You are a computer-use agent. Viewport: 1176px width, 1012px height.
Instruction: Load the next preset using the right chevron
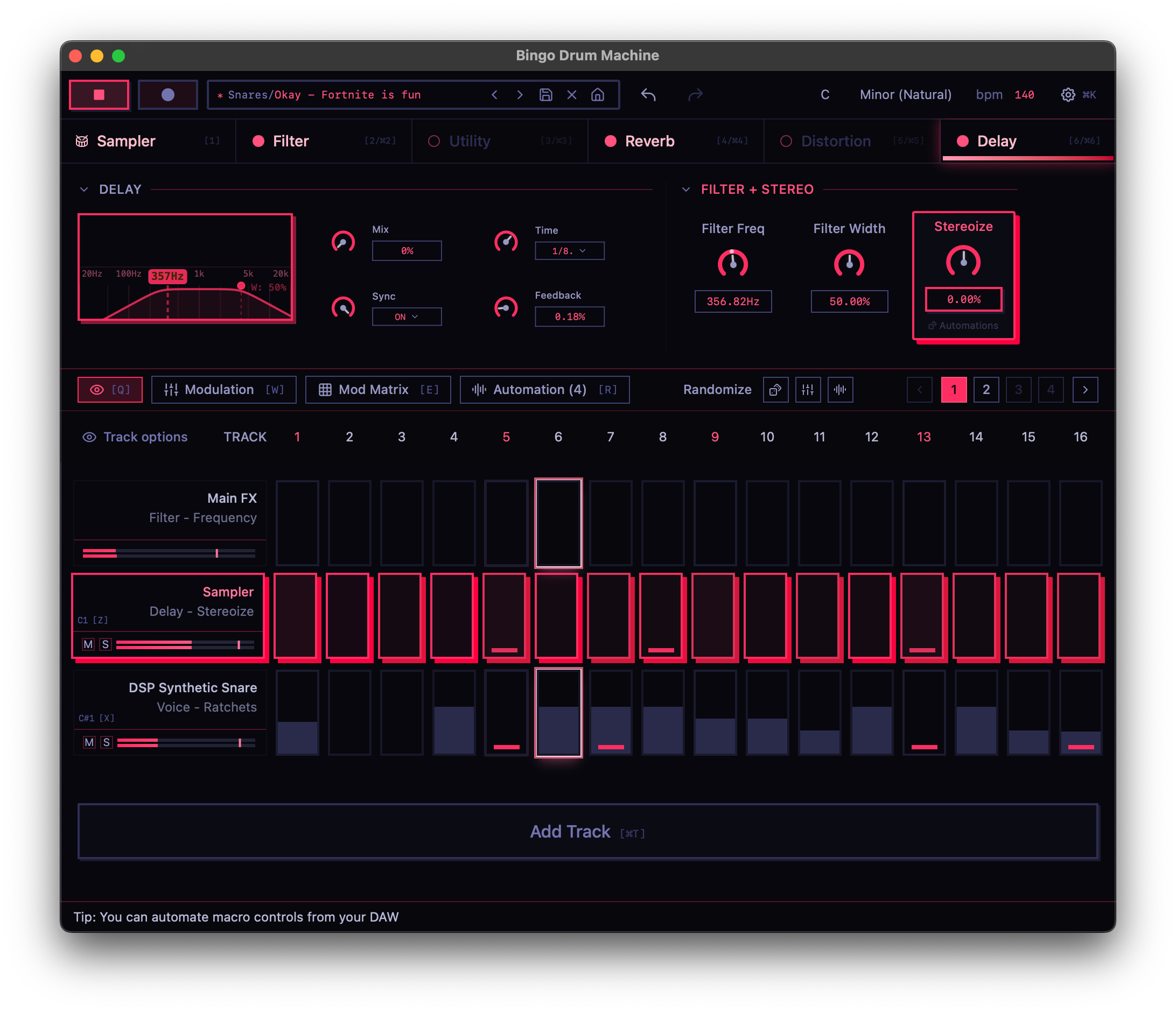pyautogui.click(x=519, y=95)
